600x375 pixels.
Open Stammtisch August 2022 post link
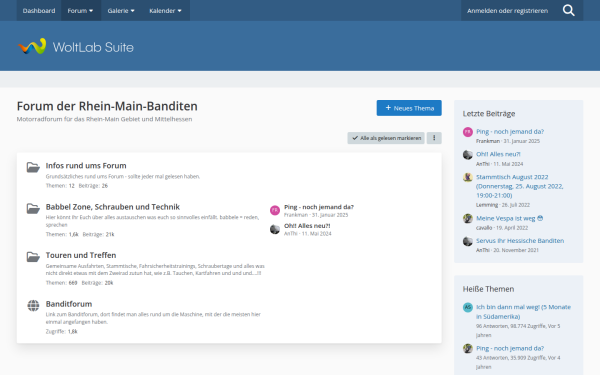pyautogui.click(x=520, y=186)
